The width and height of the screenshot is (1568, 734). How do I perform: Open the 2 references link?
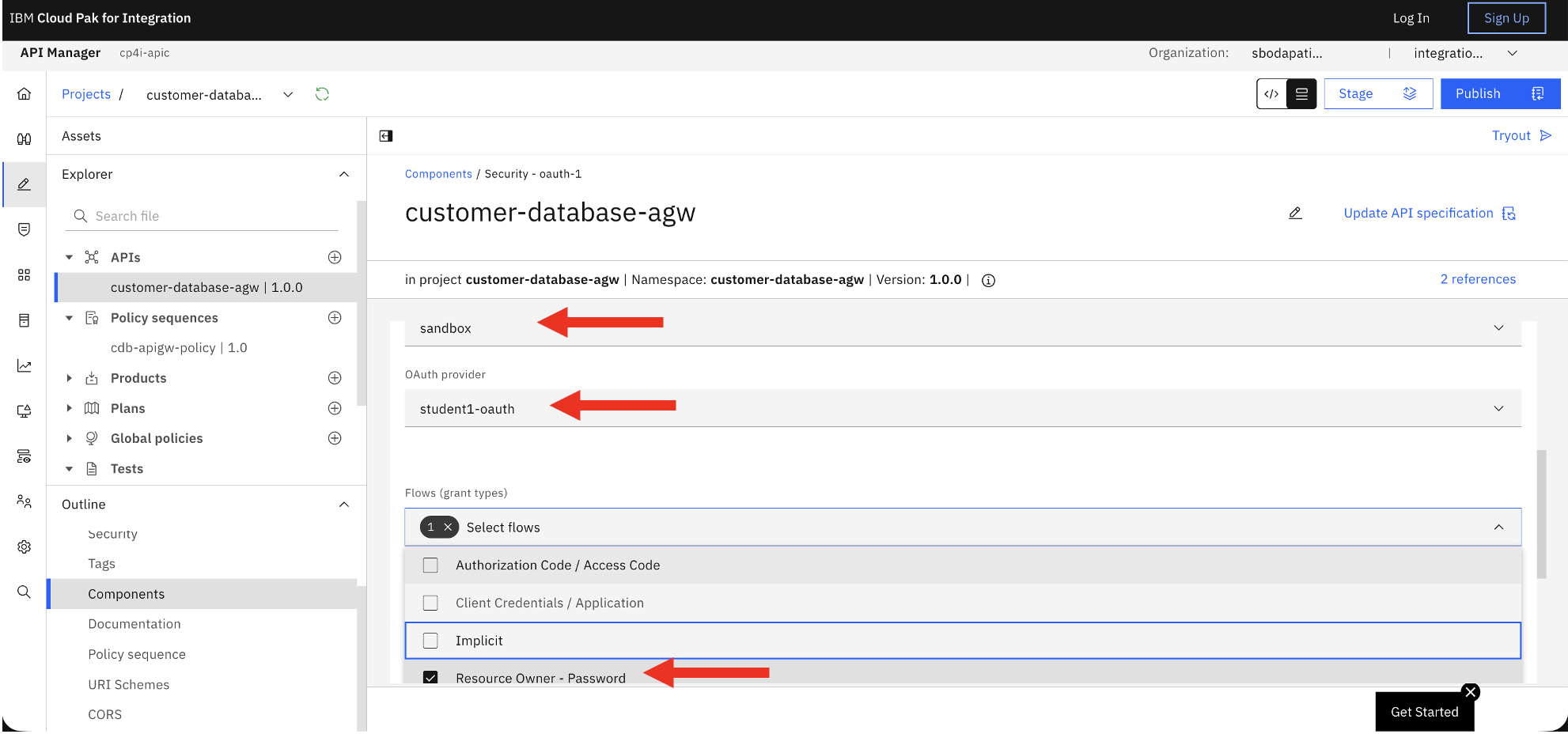click(1478, 279)
